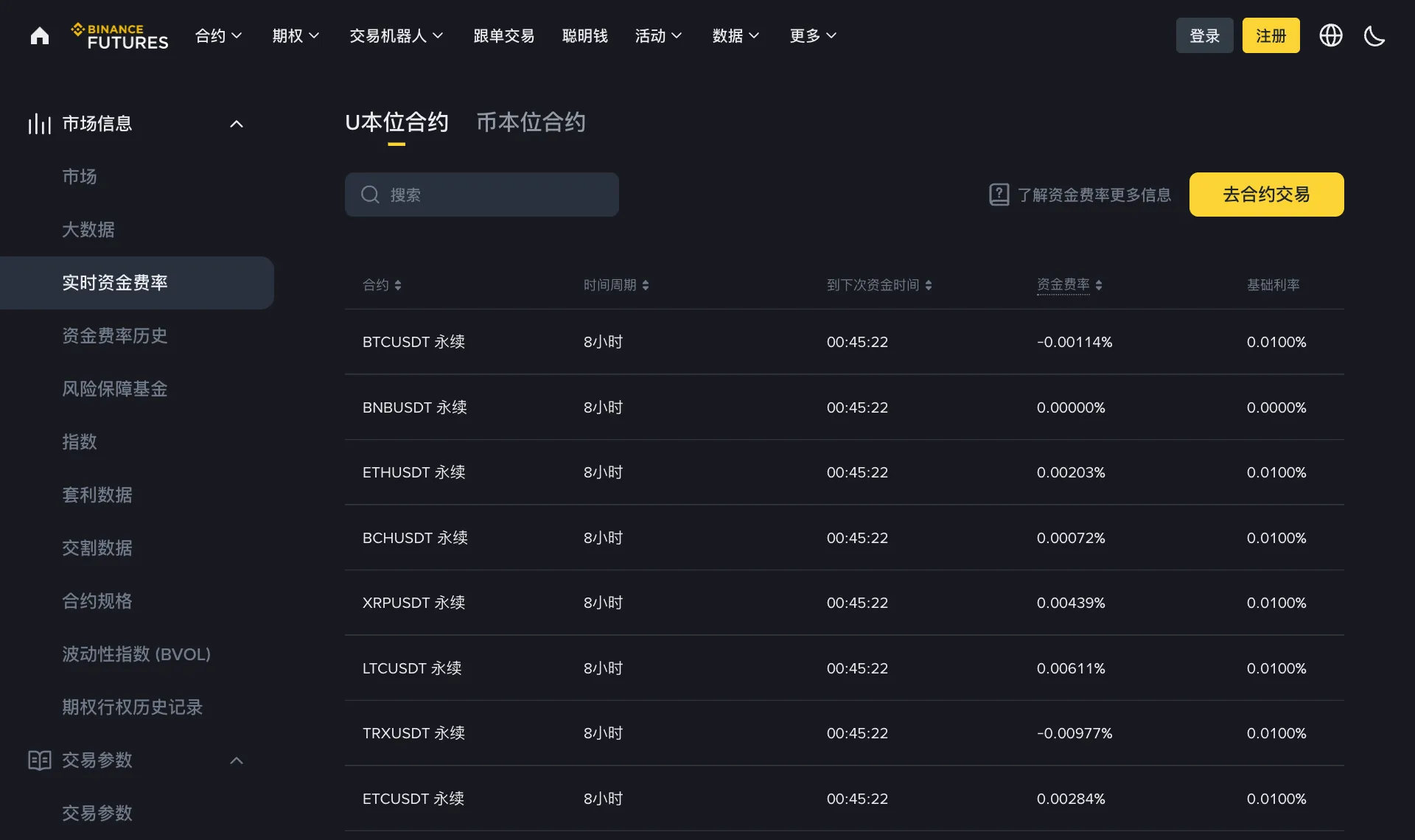1415x840 pixels.
Task: Expand the 更多 menu
Action: [x=814, y=35]
